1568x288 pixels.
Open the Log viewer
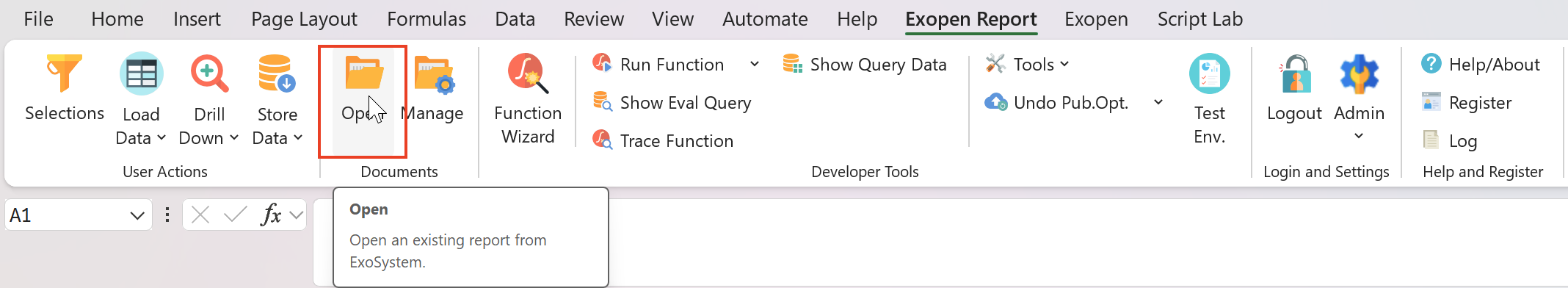[1450, 141]
